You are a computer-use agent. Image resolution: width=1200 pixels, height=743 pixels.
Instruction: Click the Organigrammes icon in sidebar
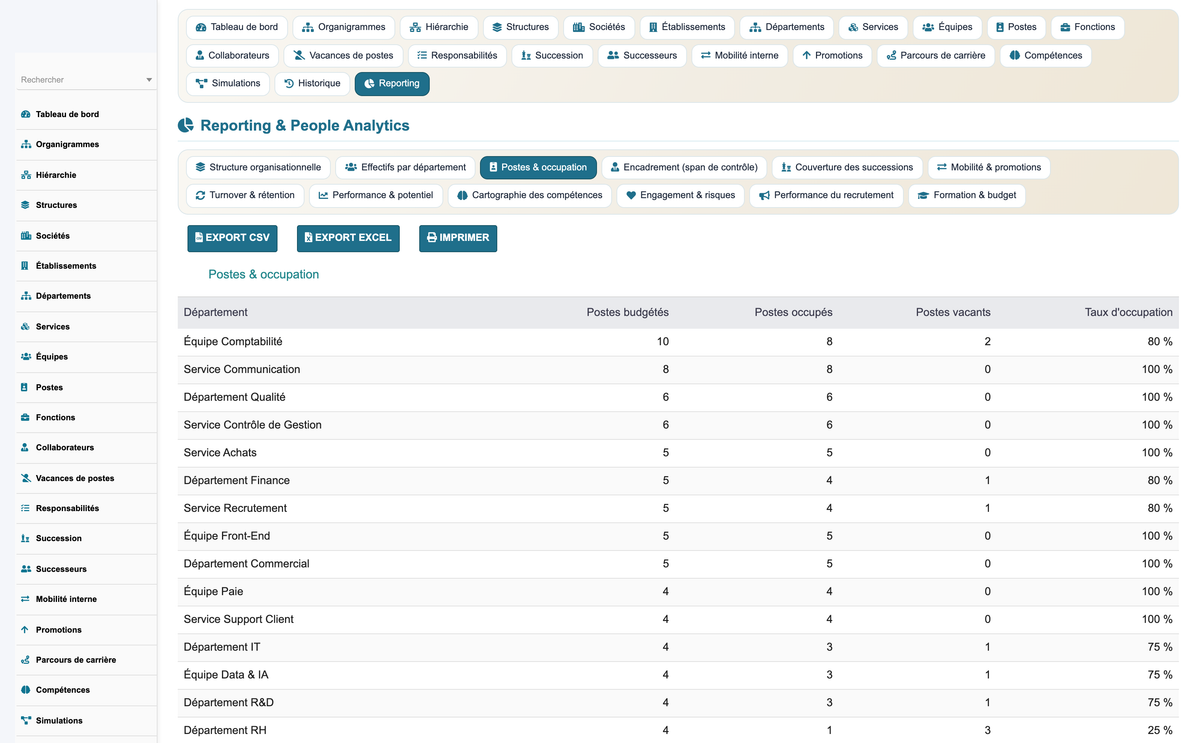(25, 145)
